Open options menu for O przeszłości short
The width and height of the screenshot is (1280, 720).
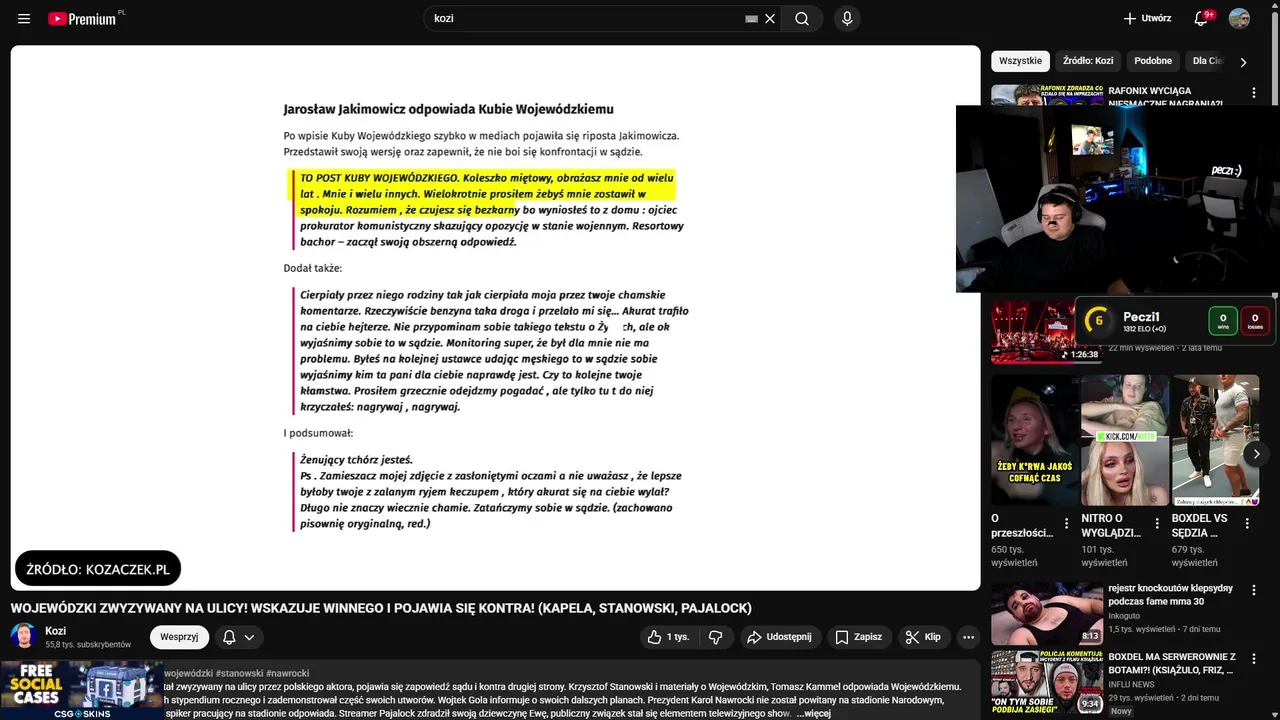(x=1066, y=523)
